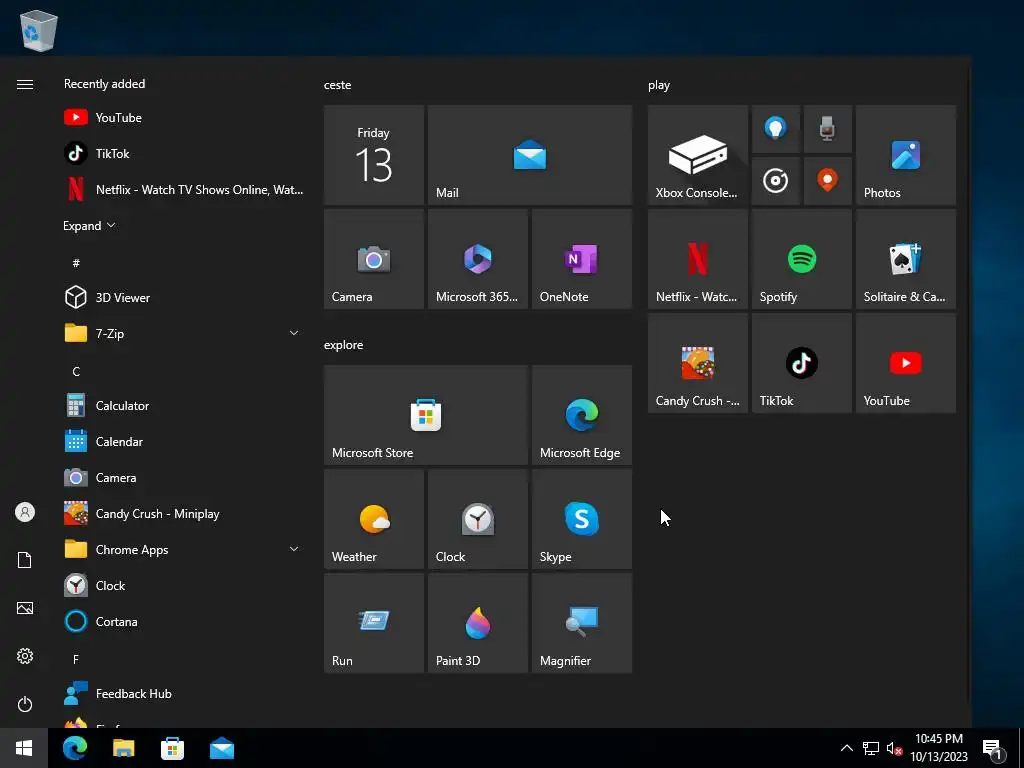Open the Mail tile
The width and height of the screenshot is (1024, 768).
pos(530,155)
